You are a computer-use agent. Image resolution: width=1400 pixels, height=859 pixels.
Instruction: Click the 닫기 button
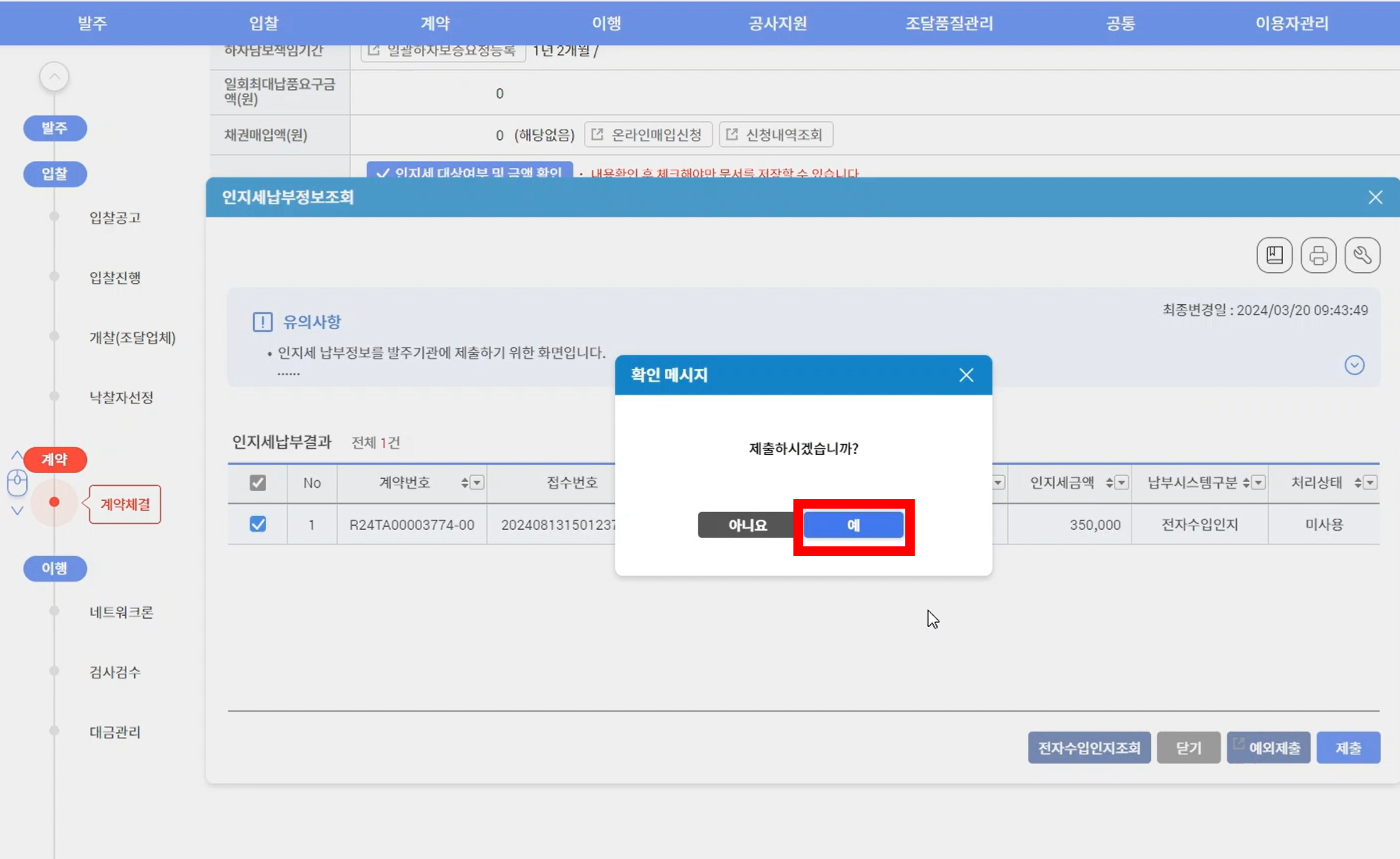1188,747
